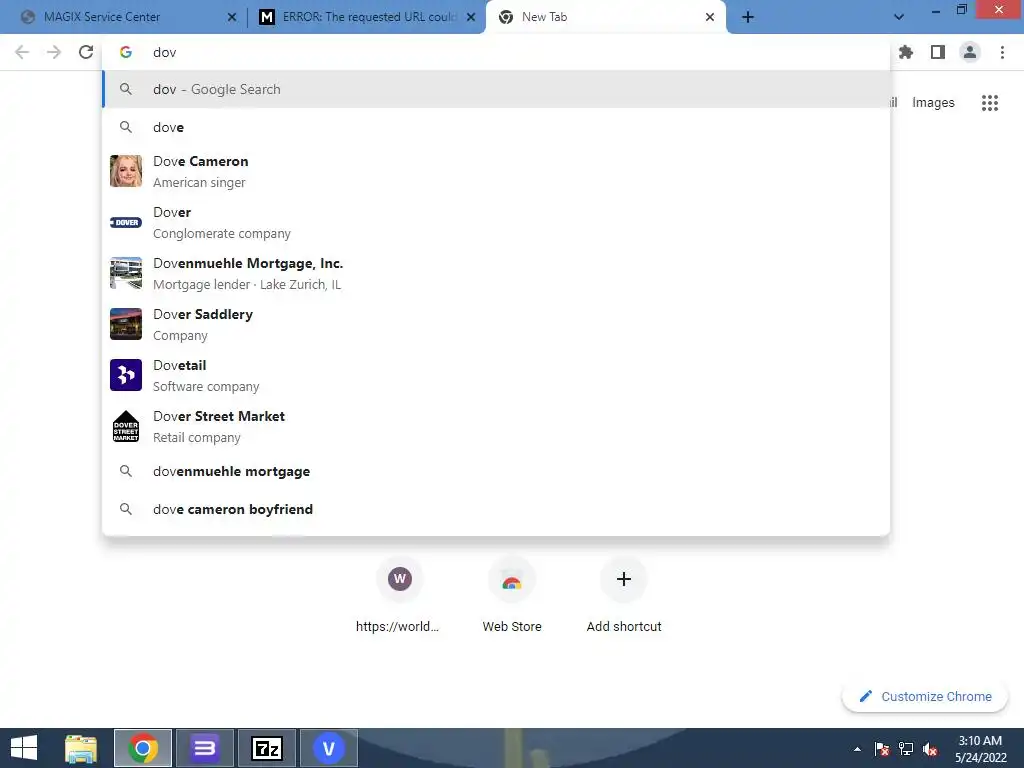1024x768 pixels.
Task: Toggle the side panel icon
Action: tap(938, 52)
